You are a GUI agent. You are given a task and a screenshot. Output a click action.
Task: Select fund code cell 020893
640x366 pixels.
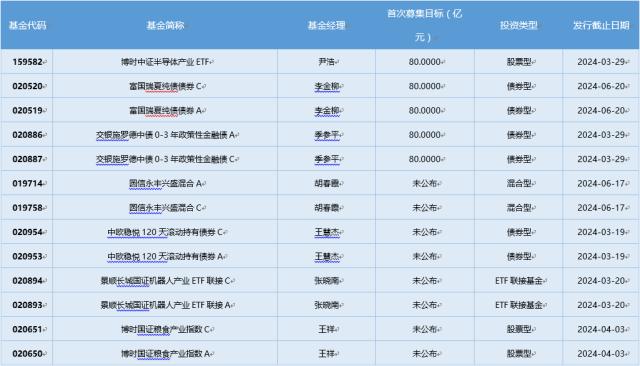pos(27,305)
